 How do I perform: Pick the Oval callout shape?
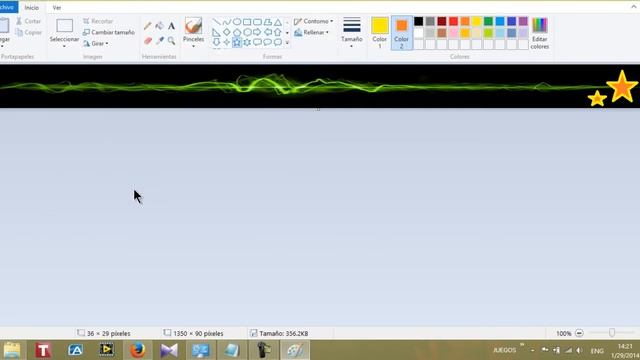268,42
